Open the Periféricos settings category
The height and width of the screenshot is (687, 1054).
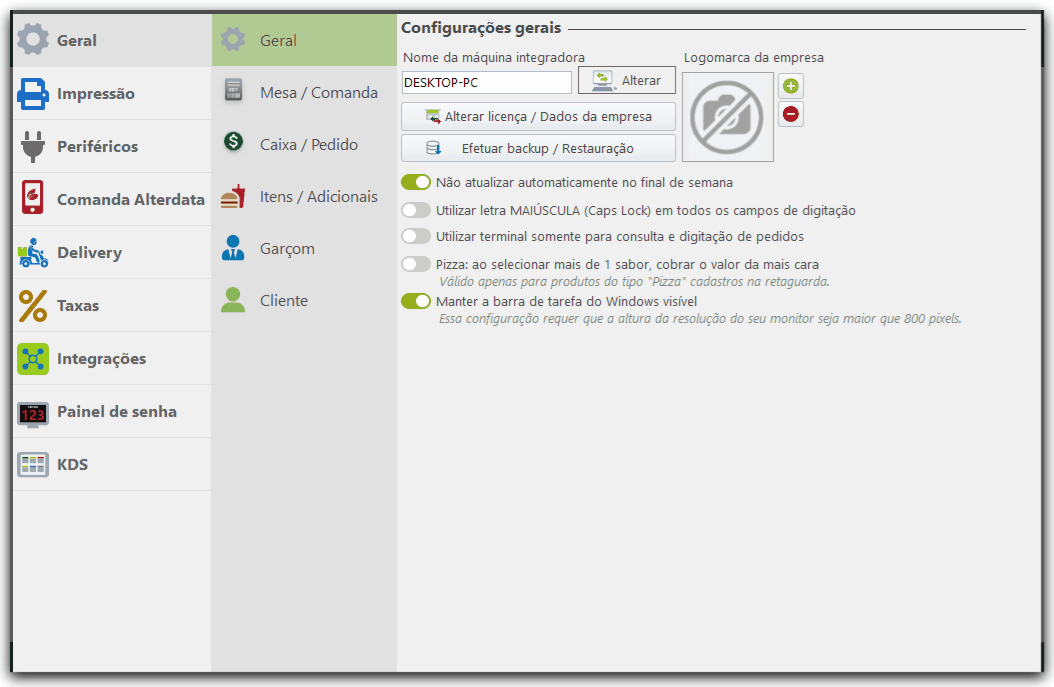tap(112, 147)
